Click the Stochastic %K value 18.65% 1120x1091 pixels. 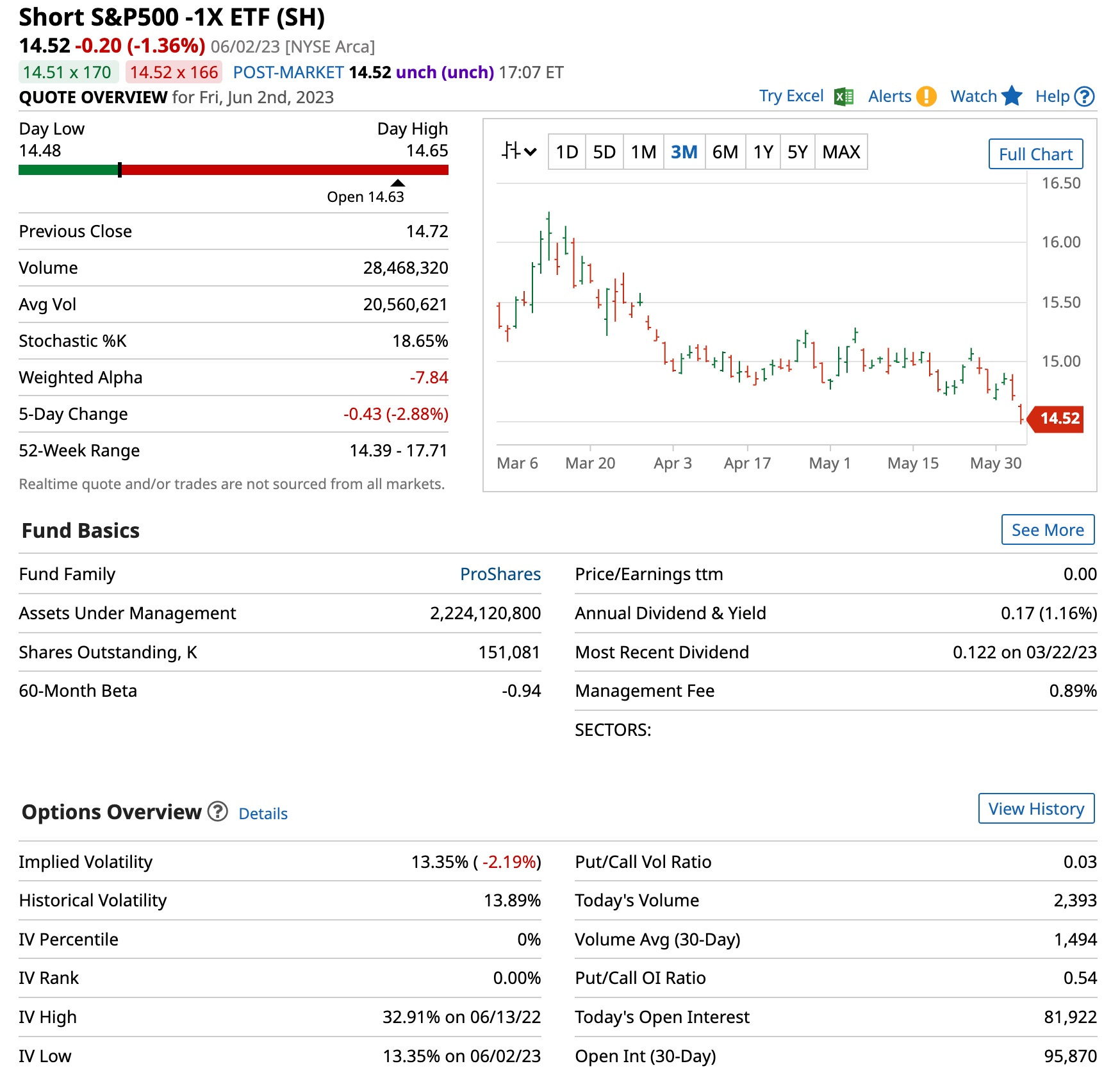420,341
